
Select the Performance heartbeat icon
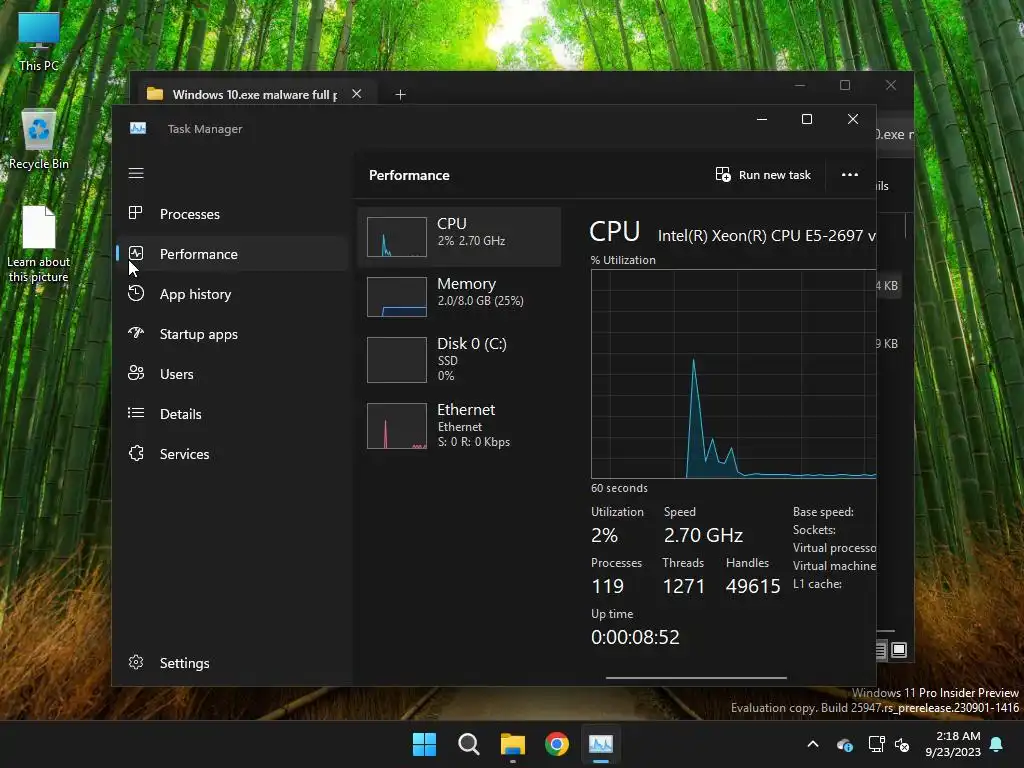coord(136,253)
